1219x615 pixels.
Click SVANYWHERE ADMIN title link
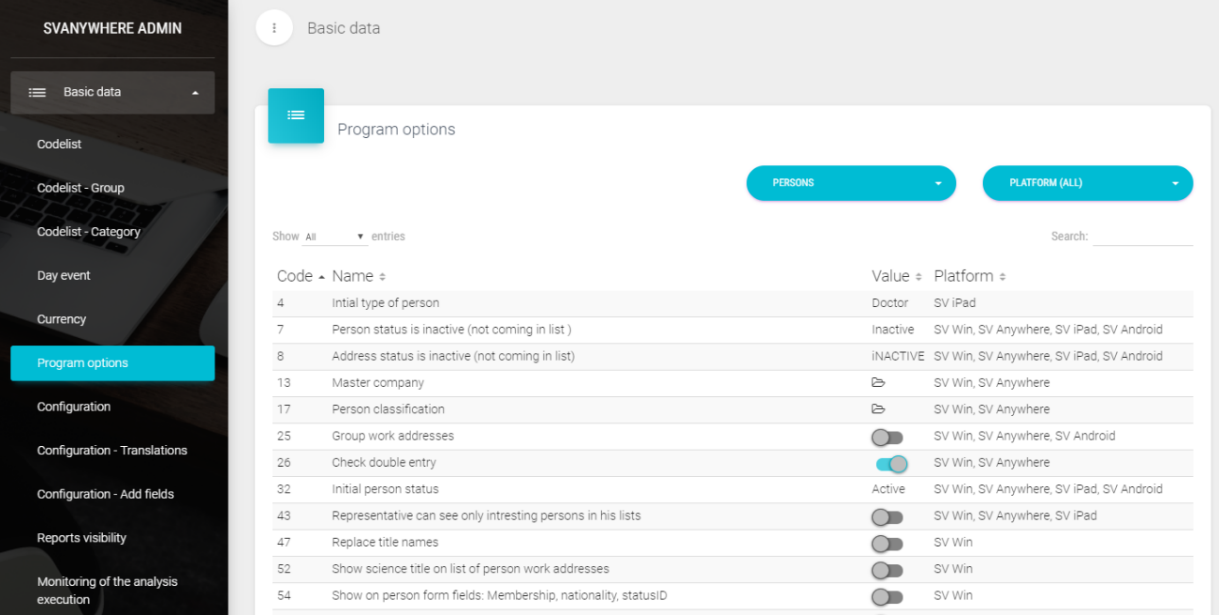113,28
